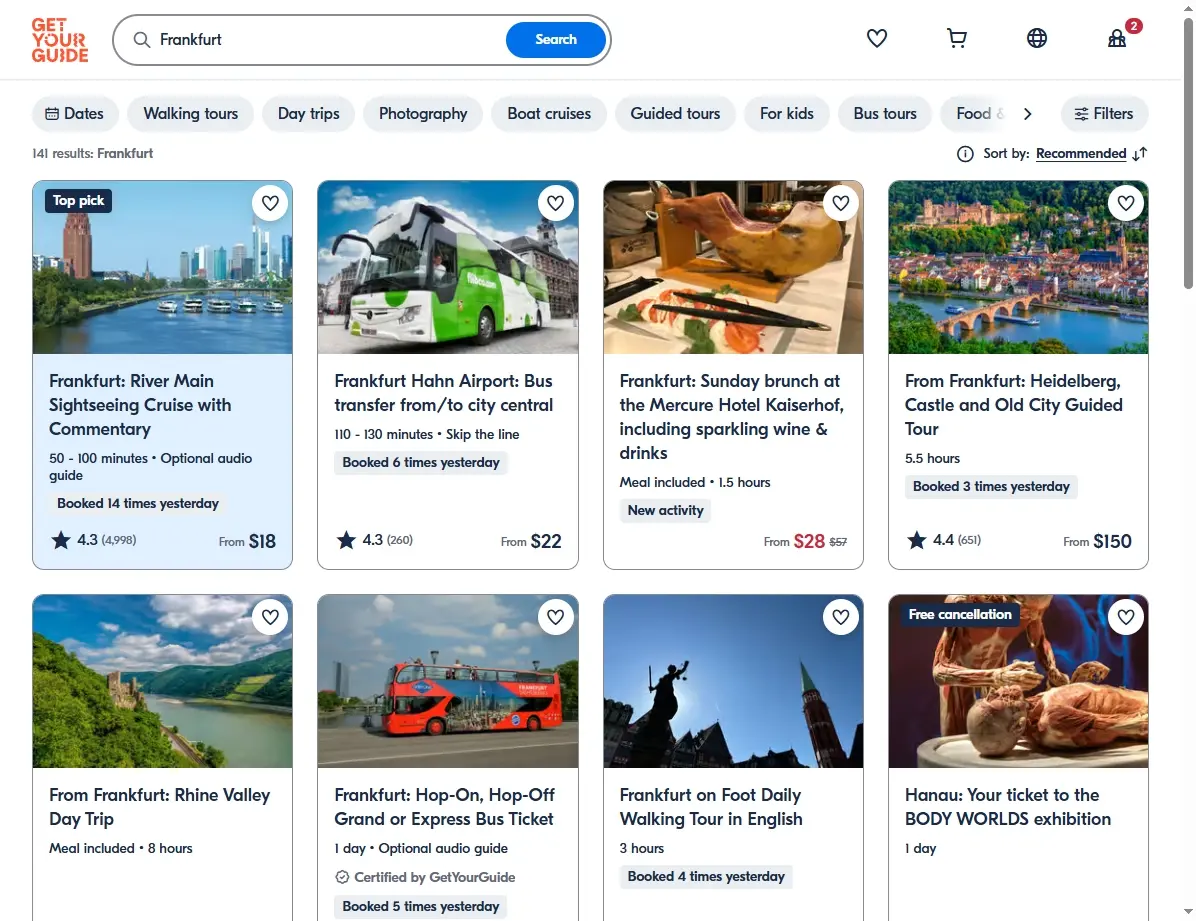1196x921 pixels.
Task: Select the Day trips filter chip
Action: (x=308, y=114)
